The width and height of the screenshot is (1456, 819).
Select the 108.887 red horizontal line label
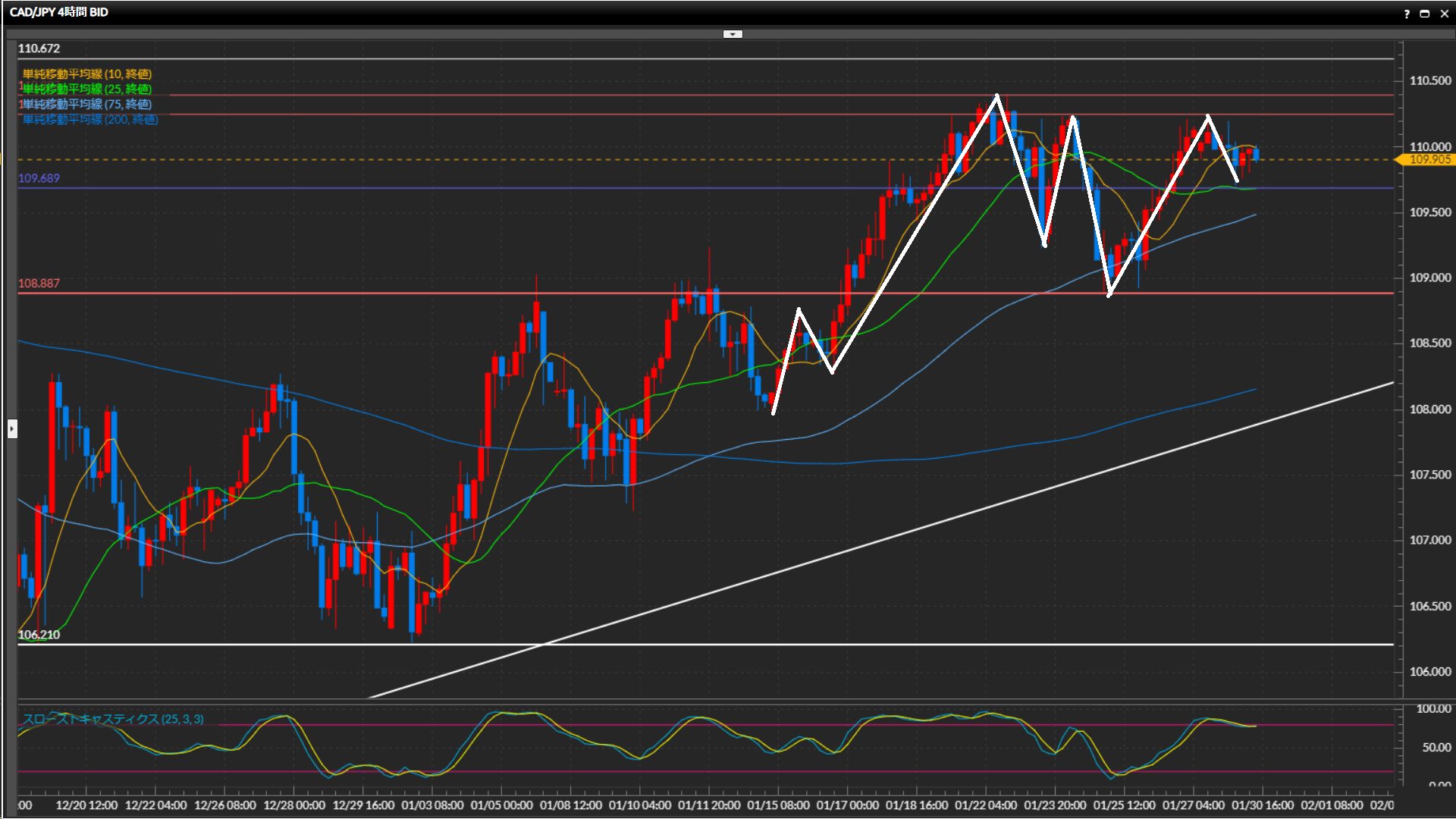point(39,283)
